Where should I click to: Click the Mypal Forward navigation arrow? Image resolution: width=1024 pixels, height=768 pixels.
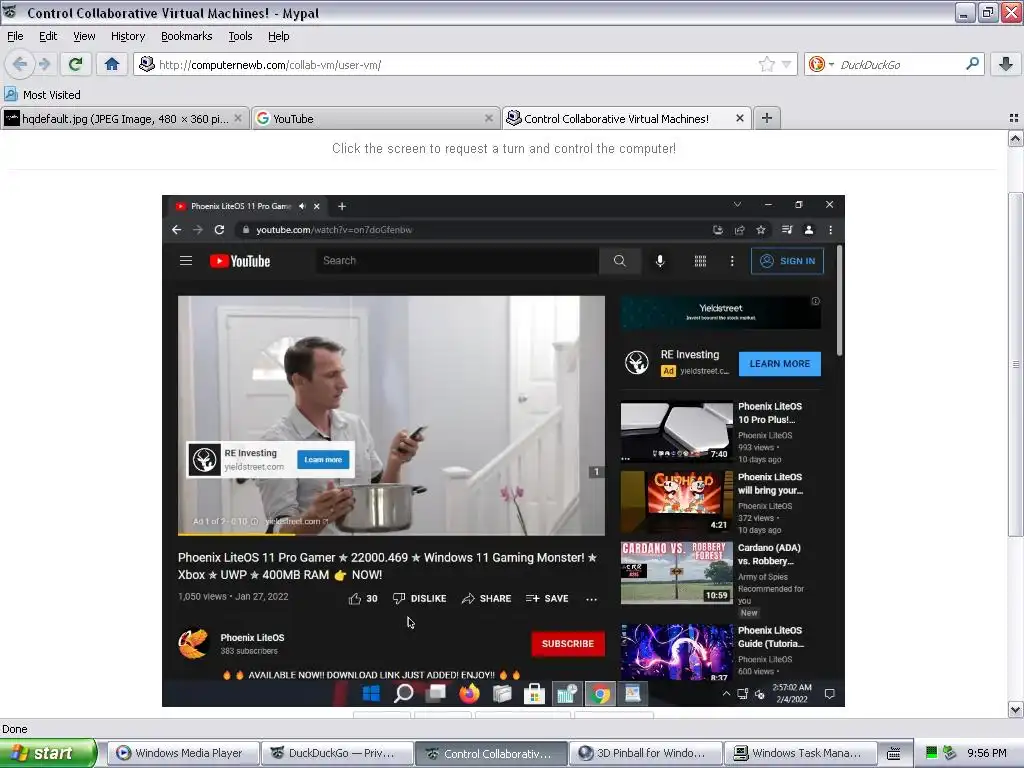[x=44, y=64]
